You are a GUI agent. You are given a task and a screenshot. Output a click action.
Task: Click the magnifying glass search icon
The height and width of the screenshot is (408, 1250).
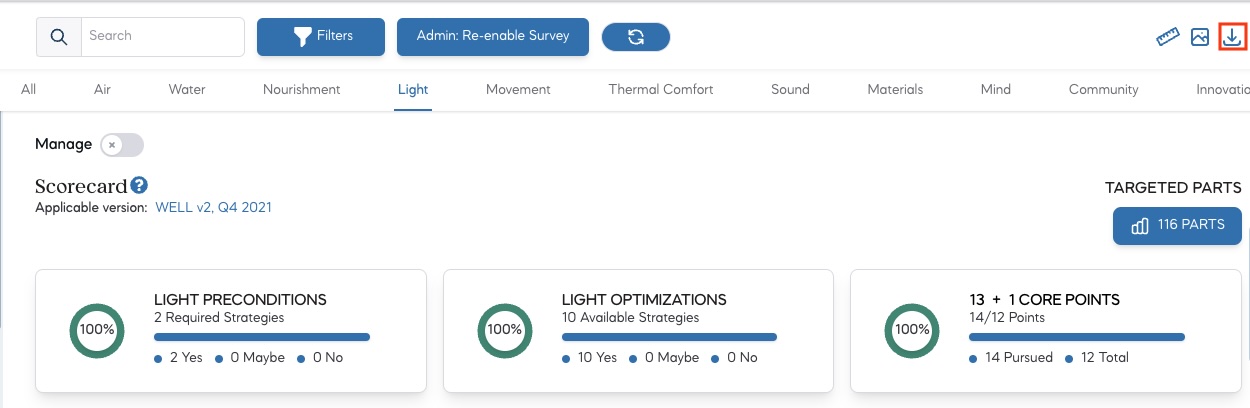pyautogui.click(x=59, y=37)
